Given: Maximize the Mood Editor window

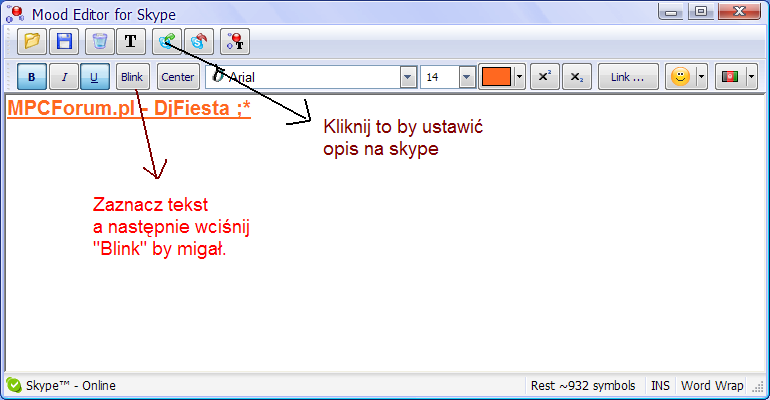Looking at the screenshot, I should click(701, 12).
